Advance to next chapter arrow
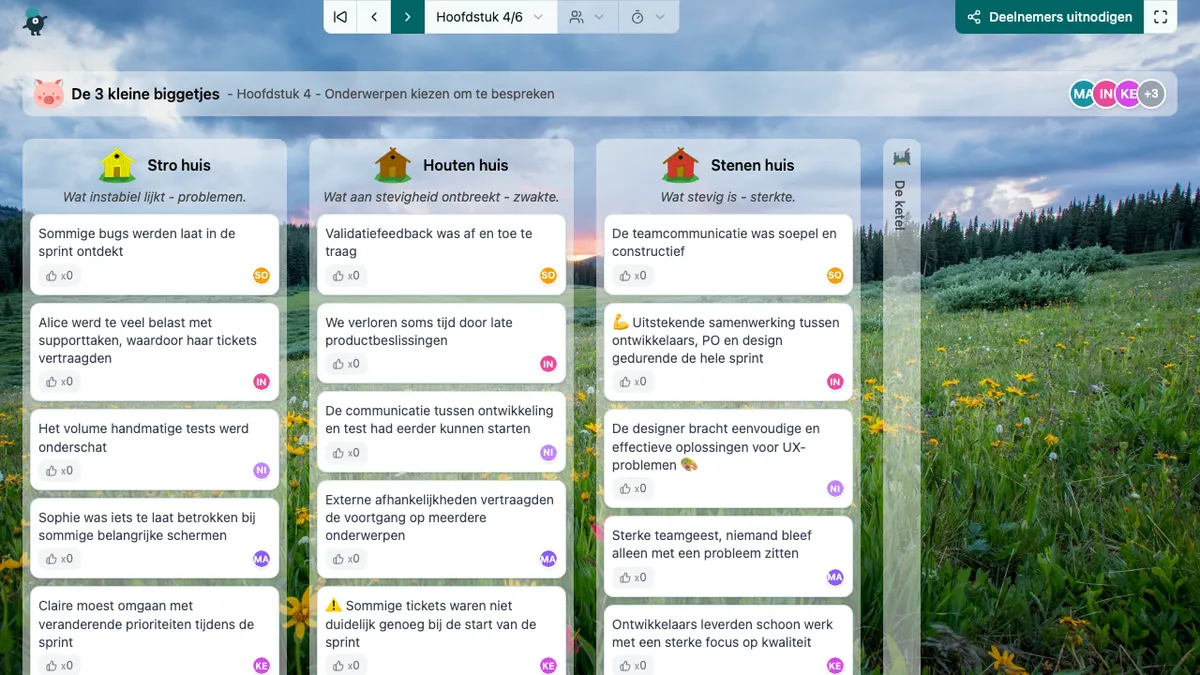The height and width of the screenshot is (675, 1200). (407, 17)
